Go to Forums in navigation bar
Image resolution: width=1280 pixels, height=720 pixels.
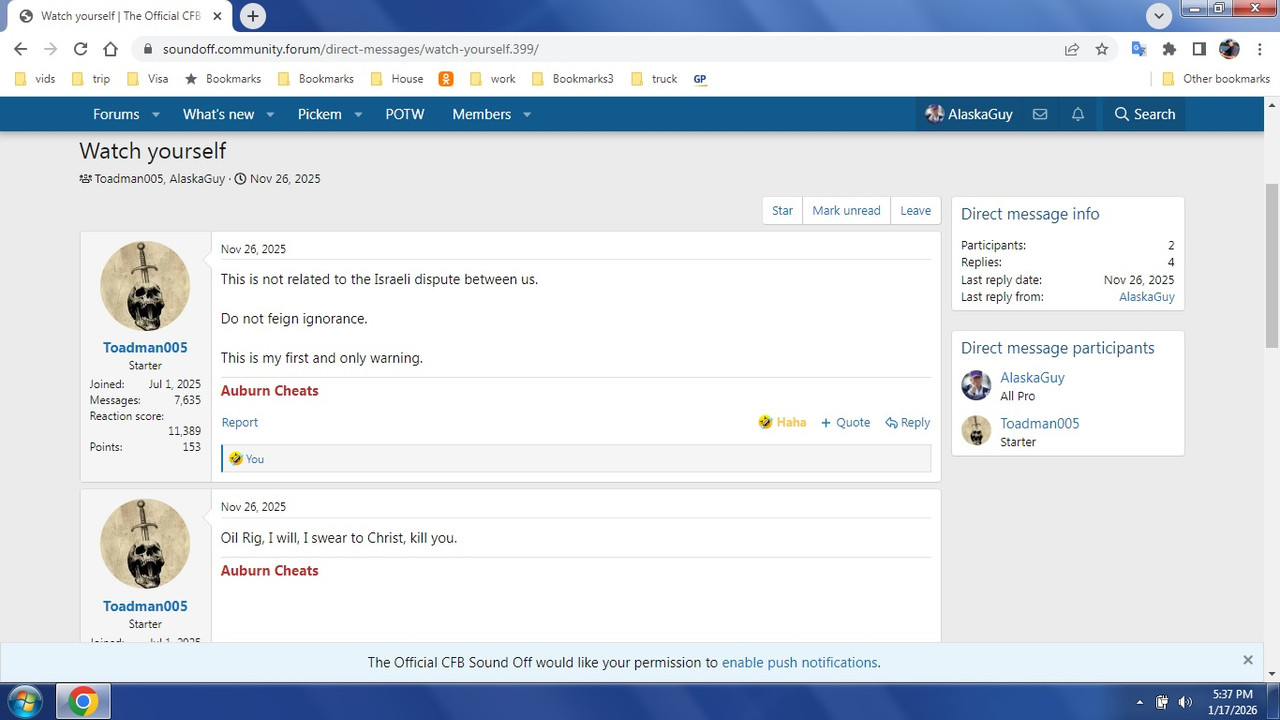pos(116,114)
